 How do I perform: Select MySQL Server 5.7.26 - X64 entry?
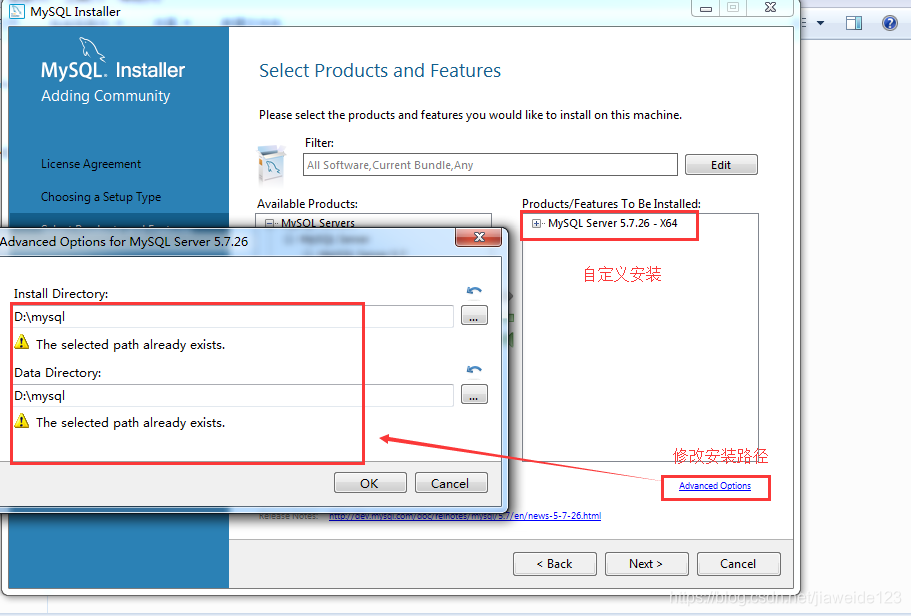coord(612,223)
